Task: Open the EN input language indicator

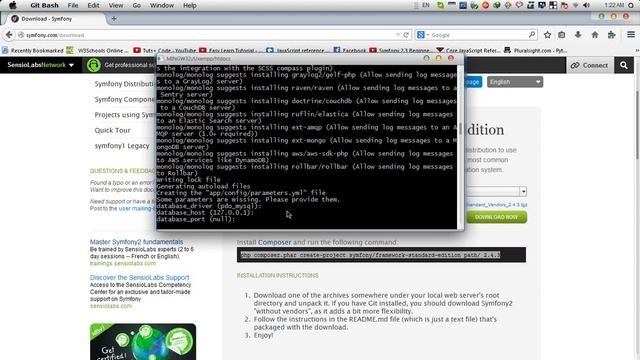Action: click(x=425, y=5)
